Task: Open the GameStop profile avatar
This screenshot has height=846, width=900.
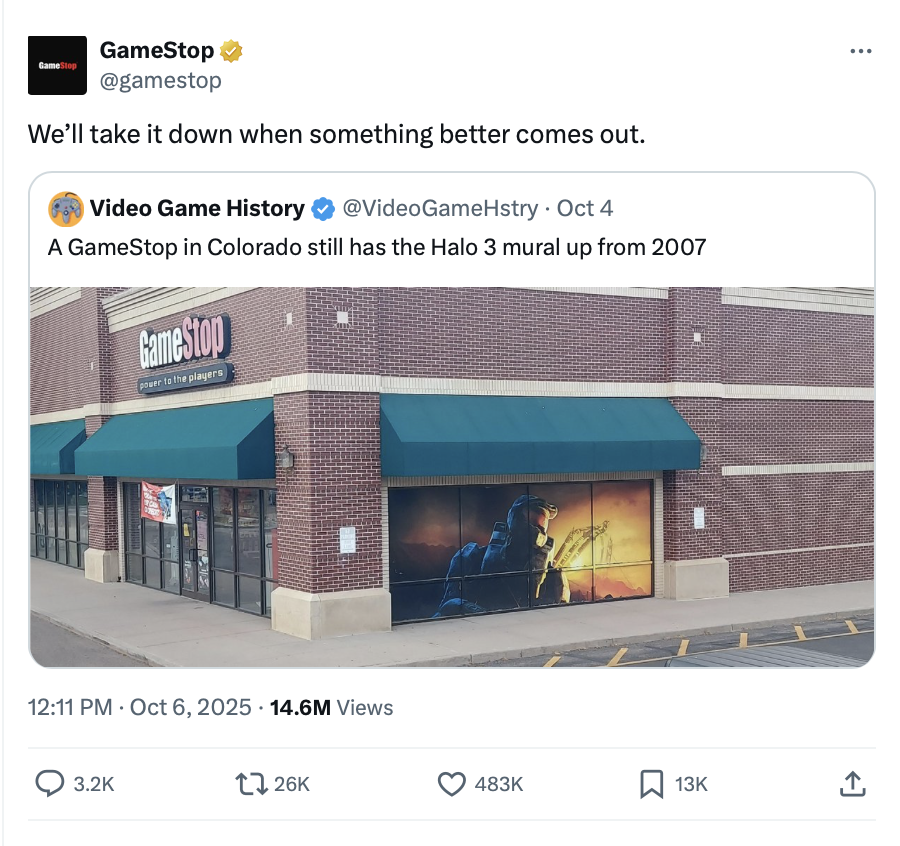Action: [57, 65]
